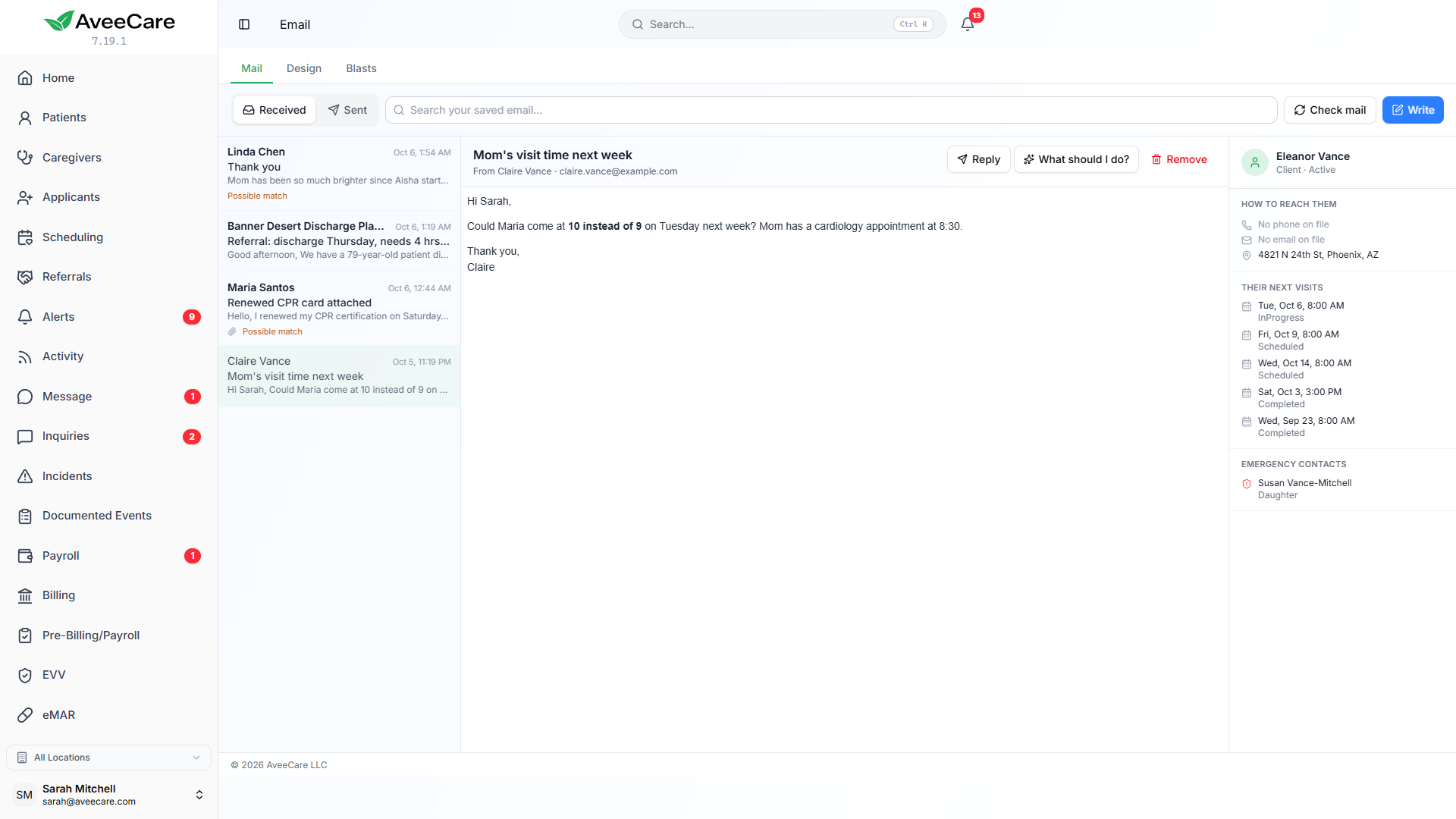Open Billing section
This screenshot has height=819, width=1456.
pos(108,595)
